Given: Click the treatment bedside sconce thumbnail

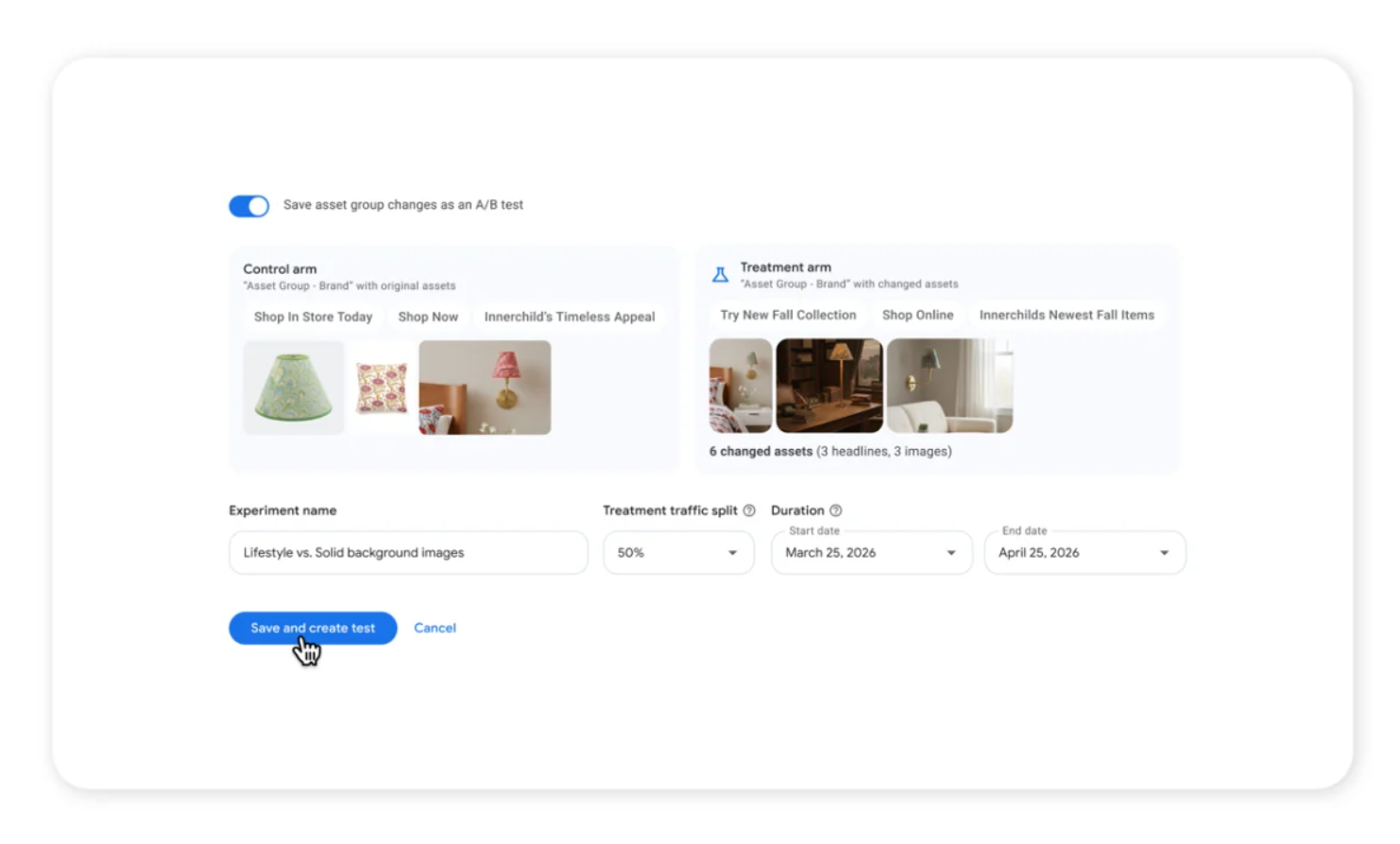Looking at the screenshot, I should (741, 386).
